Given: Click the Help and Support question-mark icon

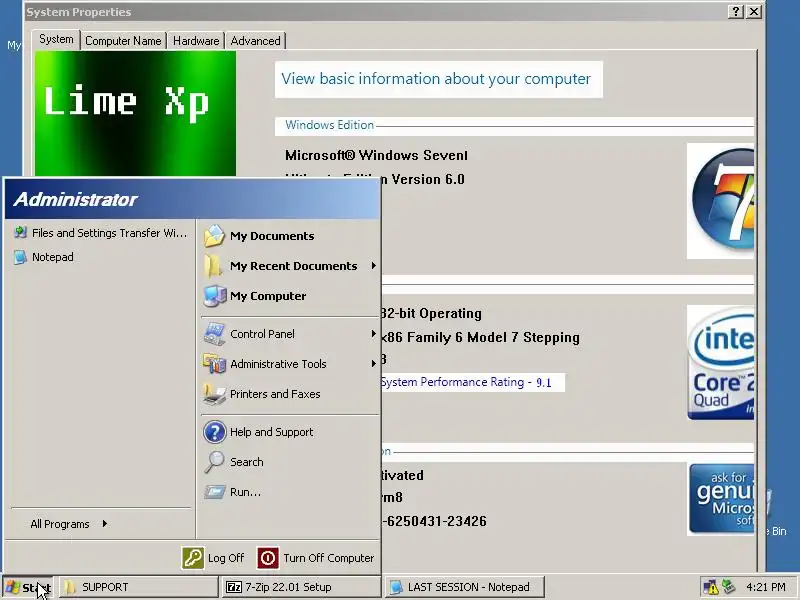Looking at the screenshot, I should pyautogui.click(x=215, y=432).
